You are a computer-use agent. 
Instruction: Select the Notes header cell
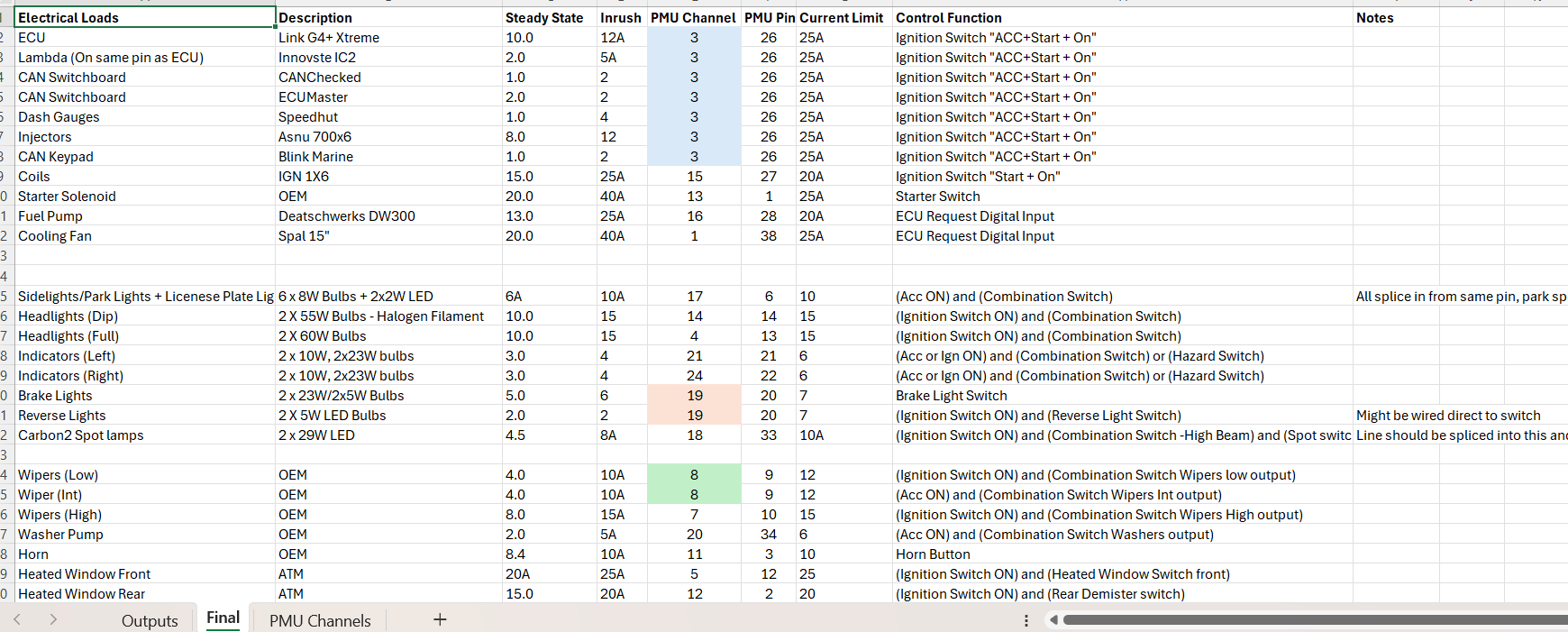click(x=1396, y=17)
